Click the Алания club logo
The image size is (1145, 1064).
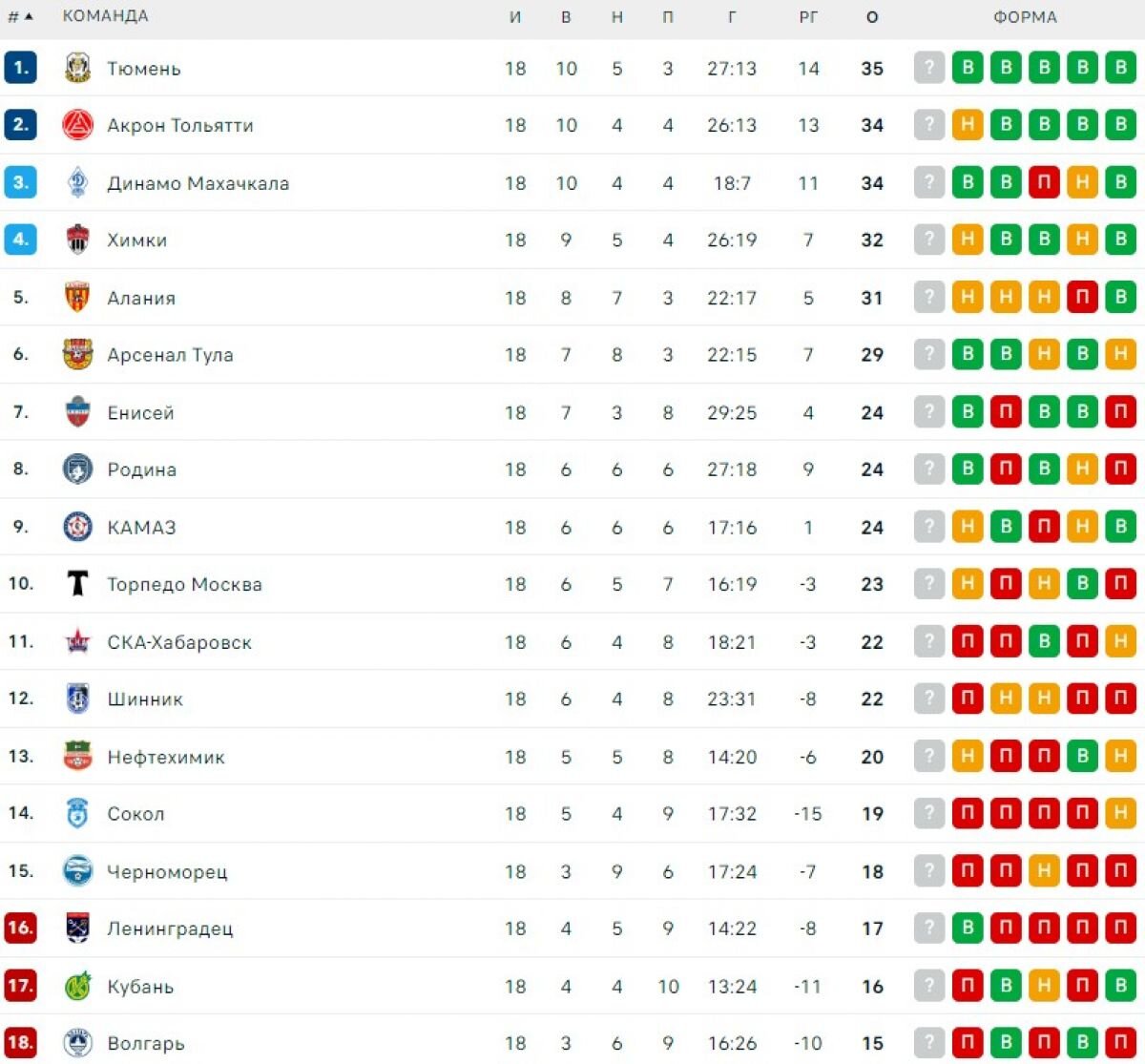coord(77,298)
